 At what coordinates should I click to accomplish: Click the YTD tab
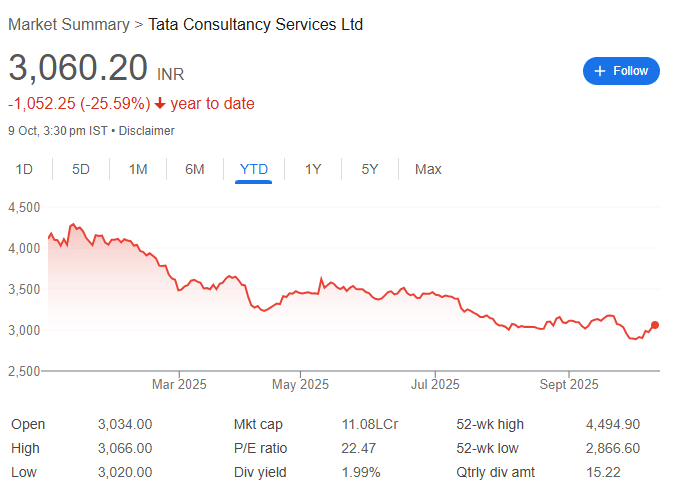[x=254, y=169]
